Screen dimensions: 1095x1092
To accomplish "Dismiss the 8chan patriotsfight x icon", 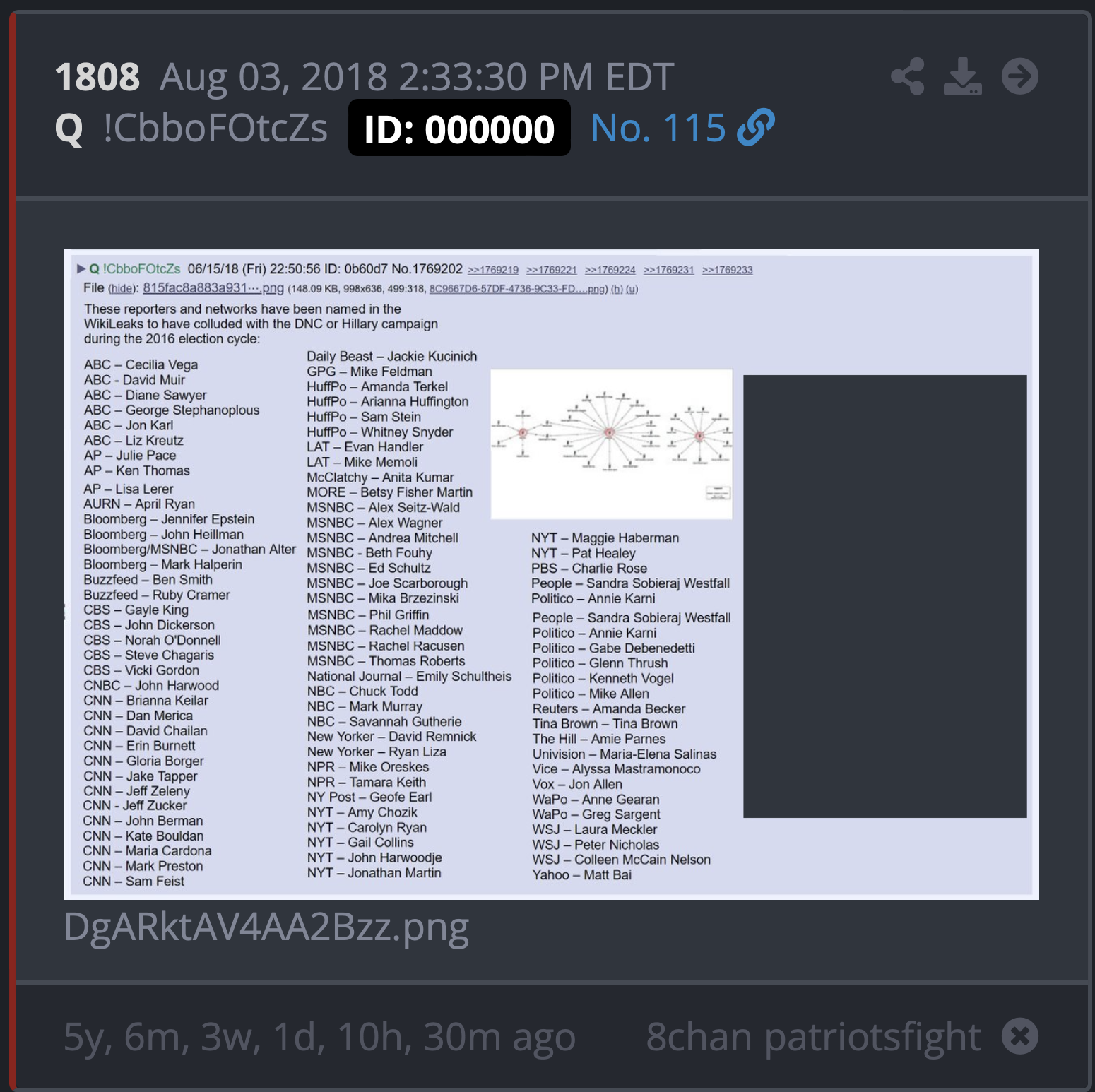I will point(1020,1036).
